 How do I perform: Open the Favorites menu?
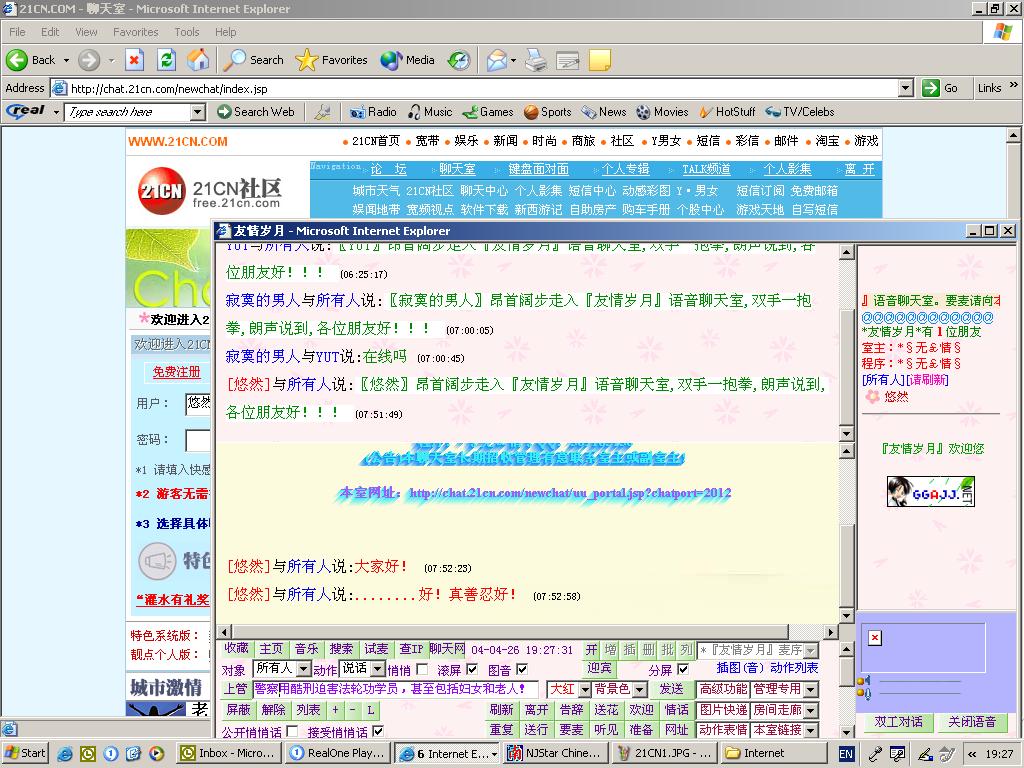click(x=136, y=32)
